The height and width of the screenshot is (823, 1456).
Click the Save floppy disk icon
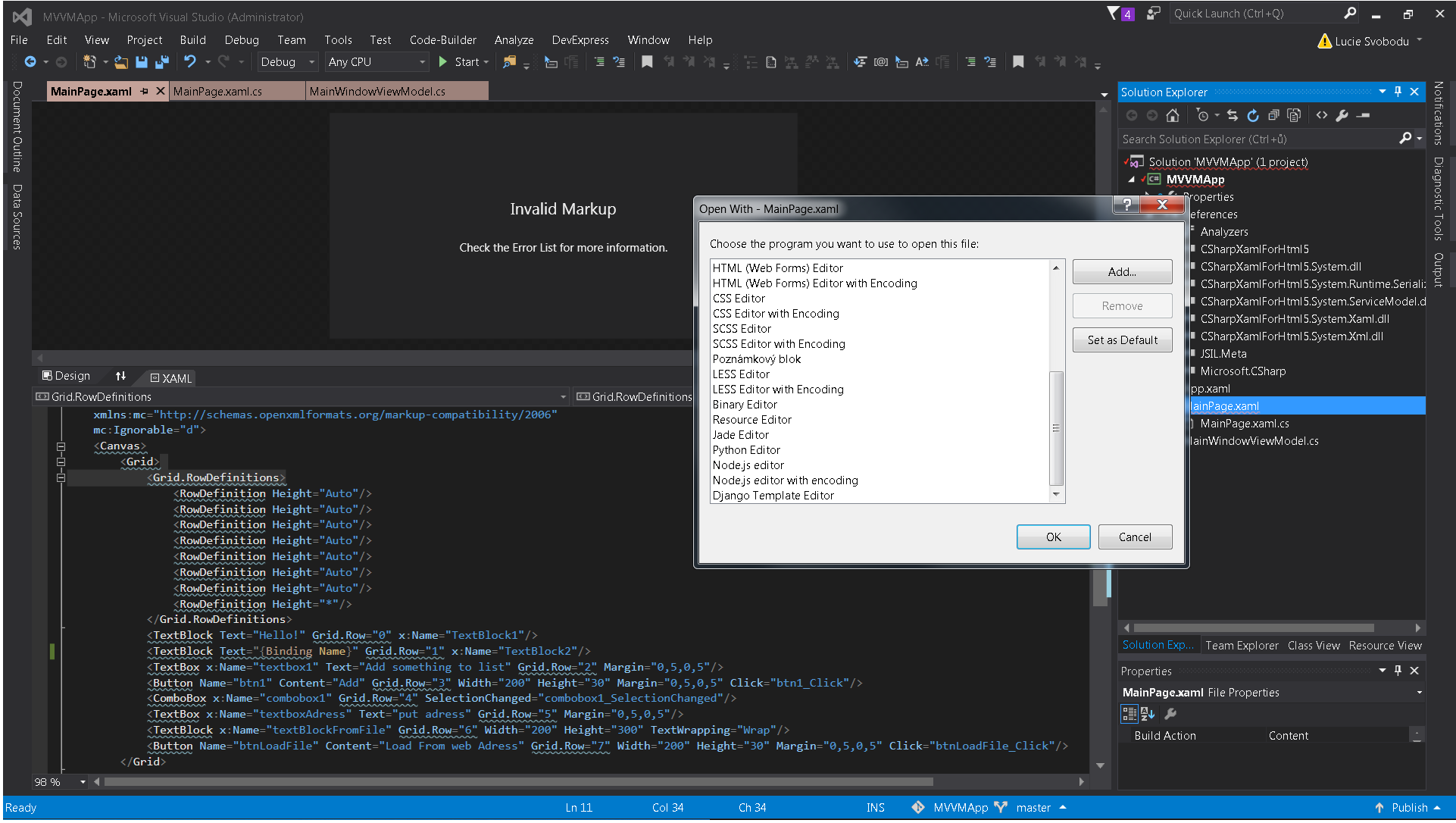click(x=142, y=62)
